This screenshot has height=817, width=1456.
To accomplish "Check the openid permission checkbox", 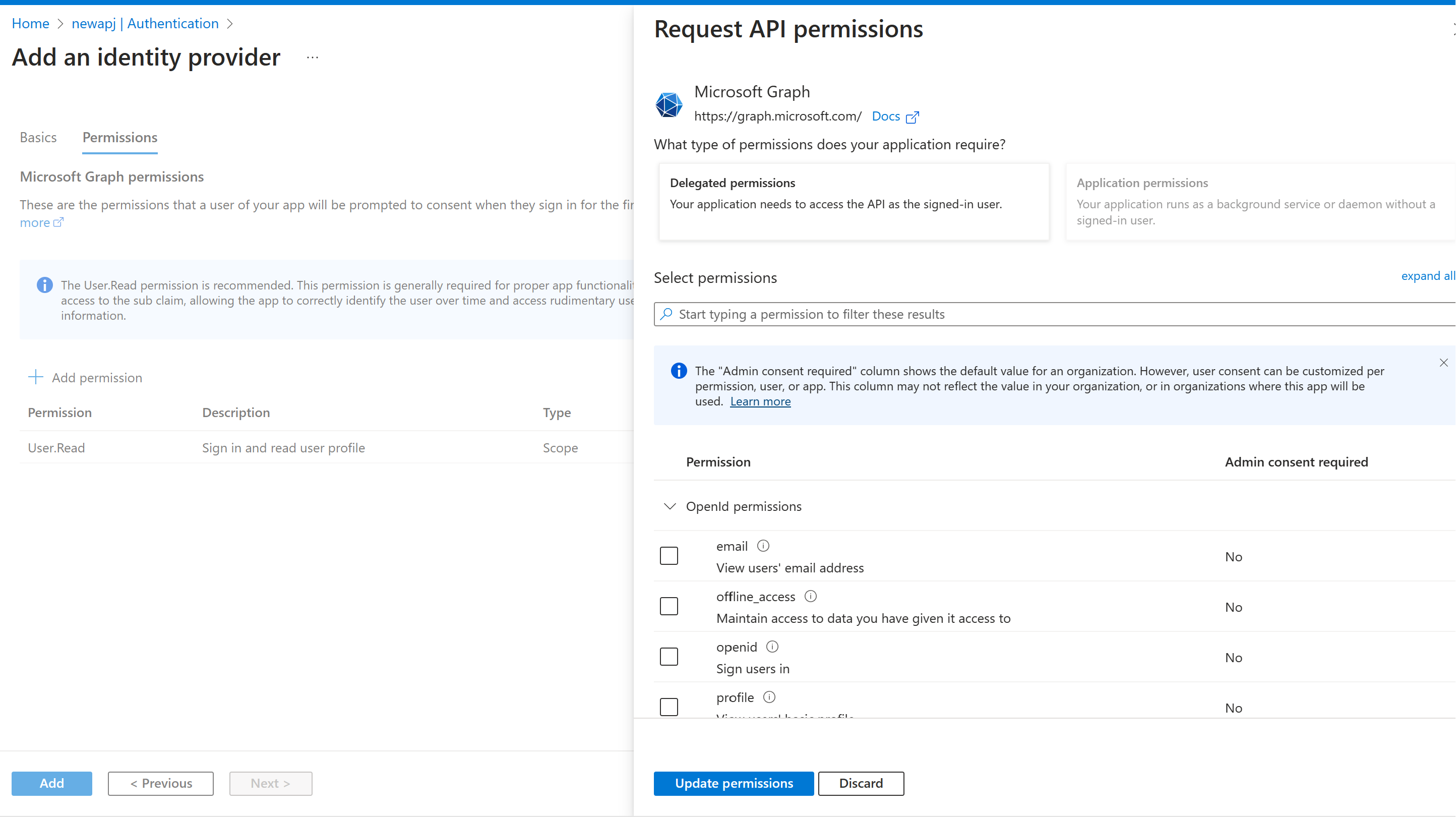I will click(x=669, y=656).
